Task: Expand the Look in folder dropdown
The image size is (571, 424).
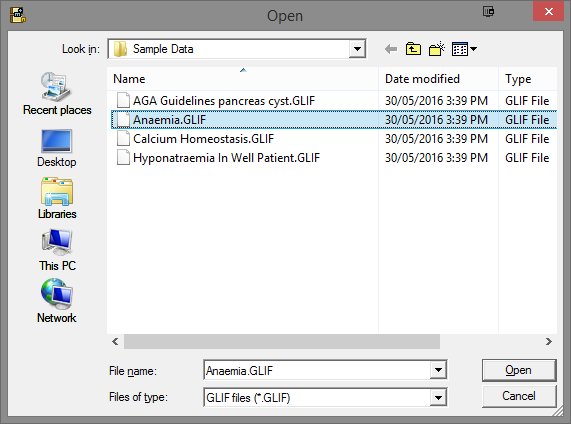Action: pos(357,49)
